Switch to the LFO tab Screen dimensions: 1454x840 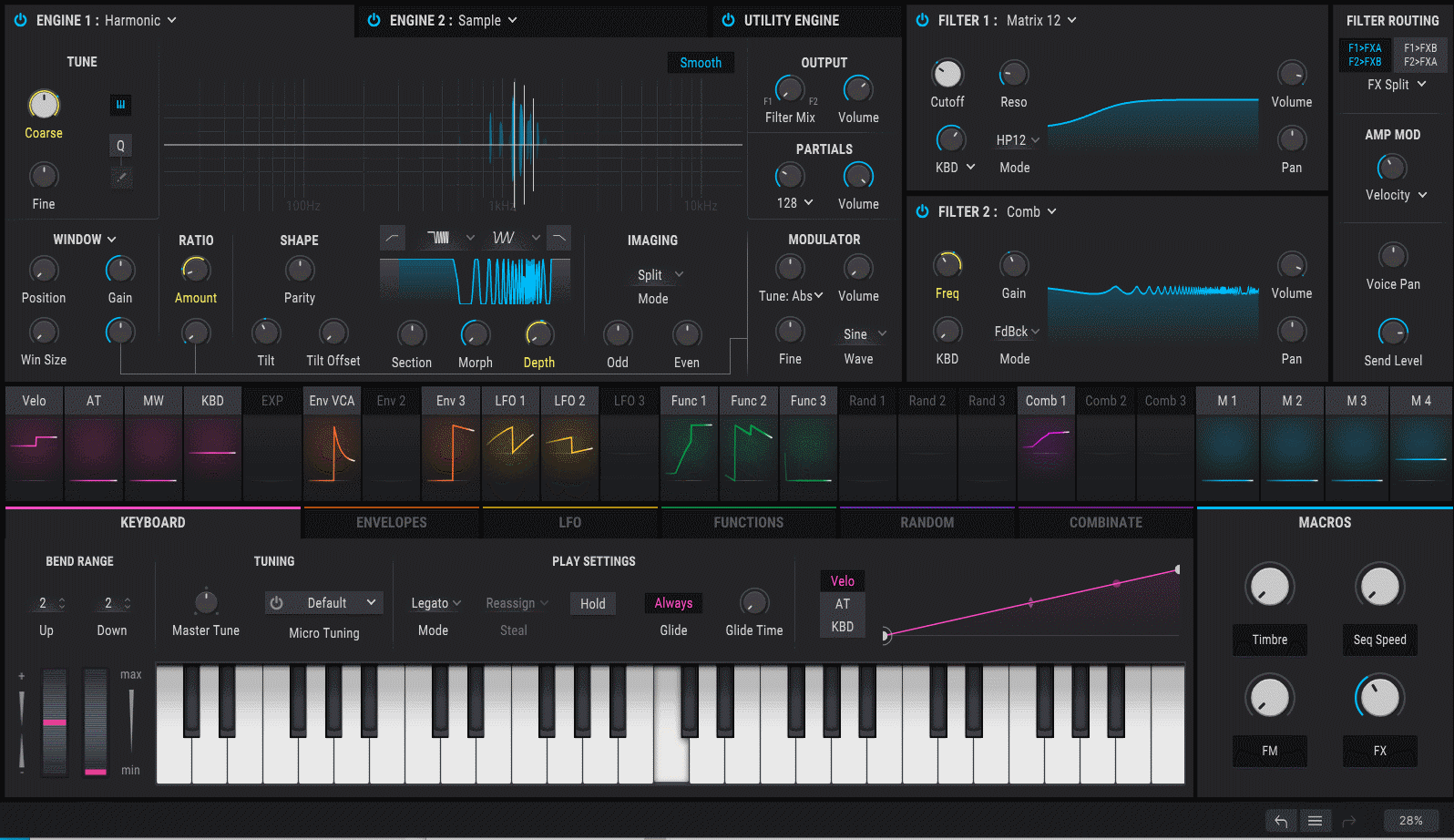pyautogui.click(x=570, y=522)
